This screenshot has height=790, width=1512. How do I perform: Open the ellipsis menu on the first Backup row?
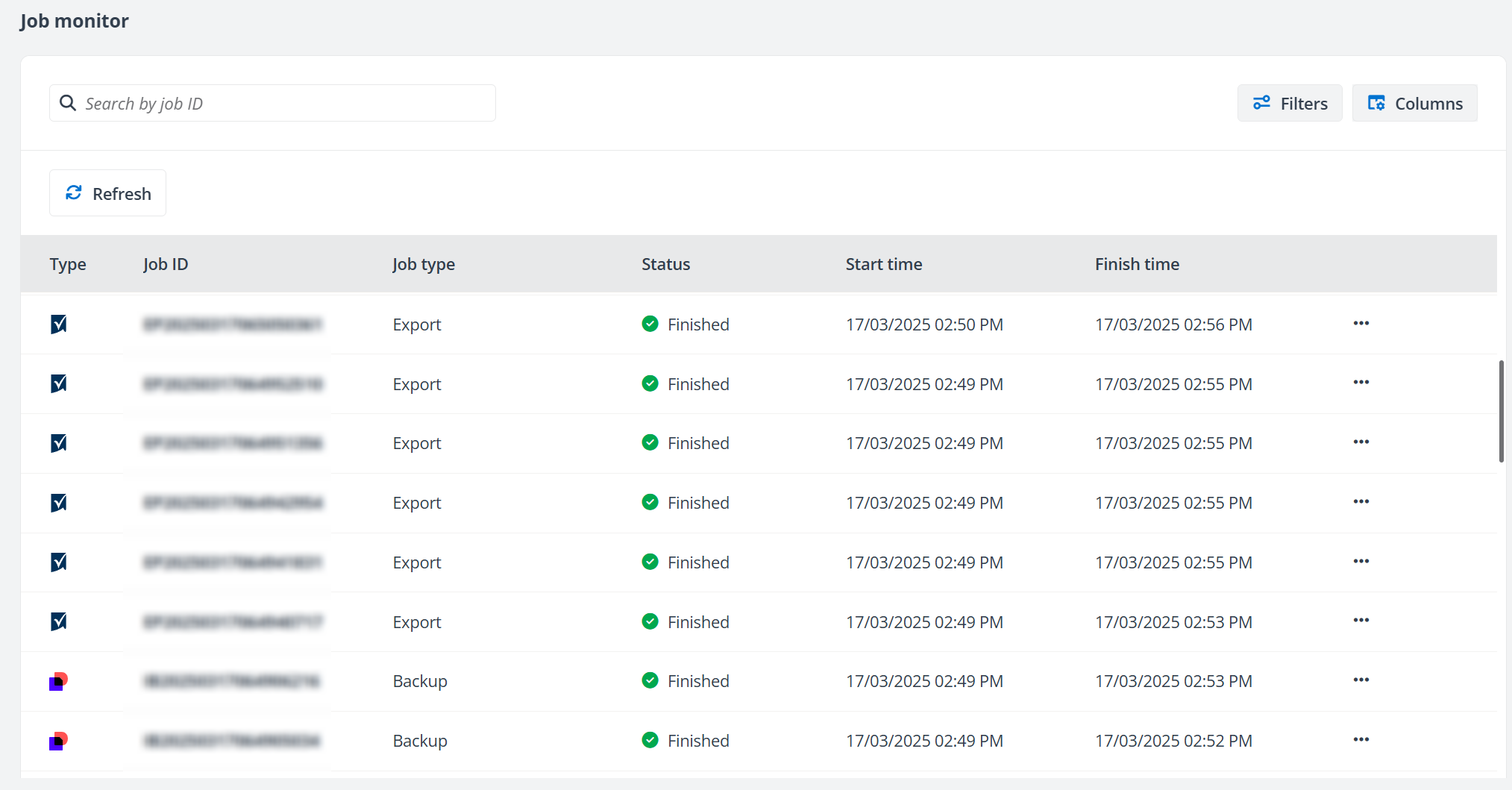pyautogui.click(x=1361, y=680)
